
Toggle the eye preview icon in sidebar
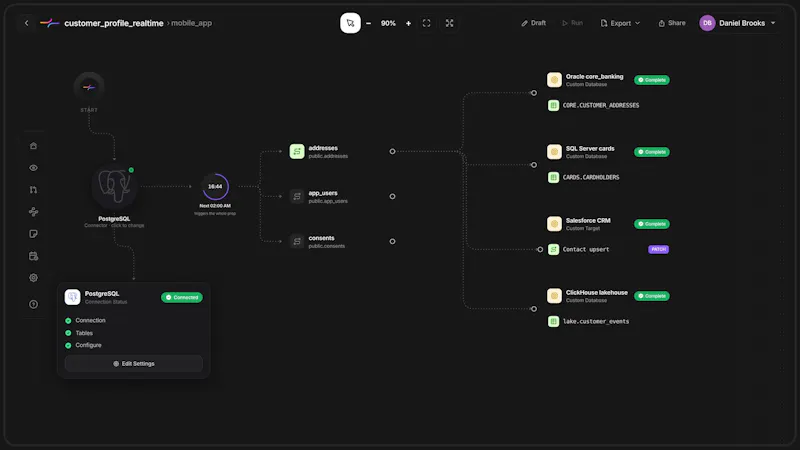coord(33,168)
